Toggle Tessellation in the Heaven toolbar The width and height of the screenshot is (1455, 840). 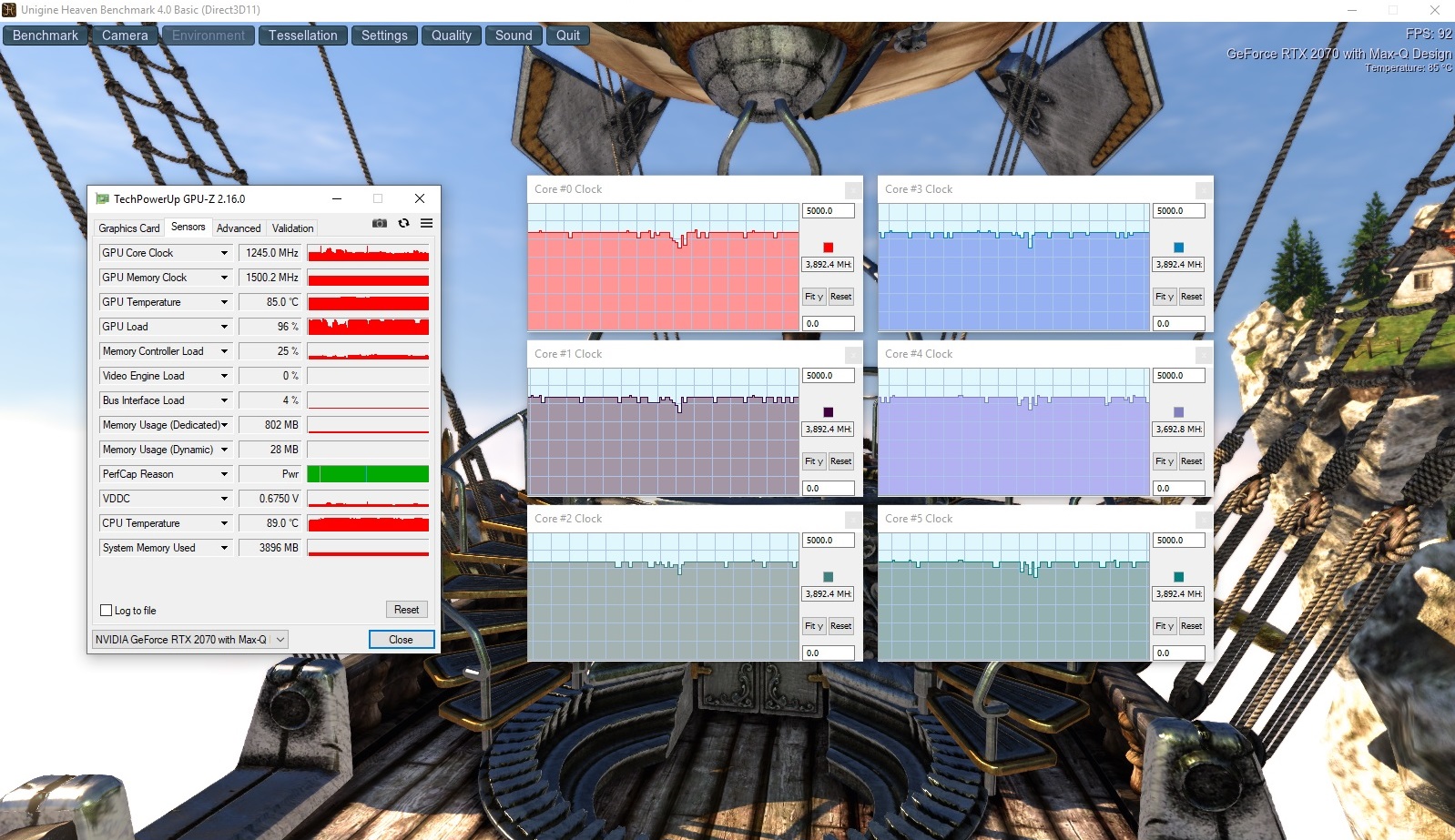point(302,35)
